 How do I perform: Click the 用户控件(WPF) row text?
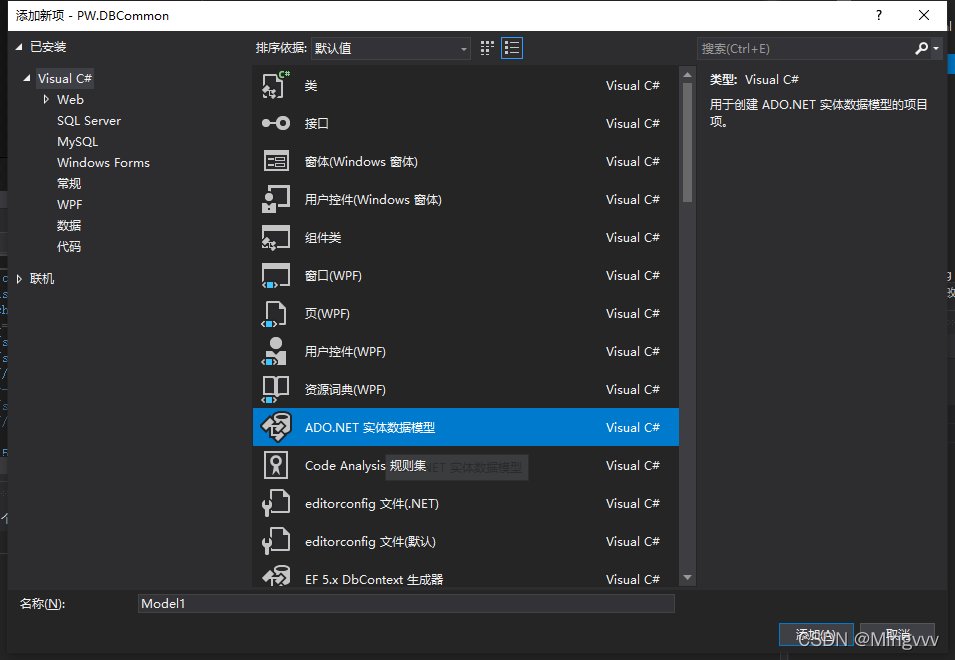(345, 351)
